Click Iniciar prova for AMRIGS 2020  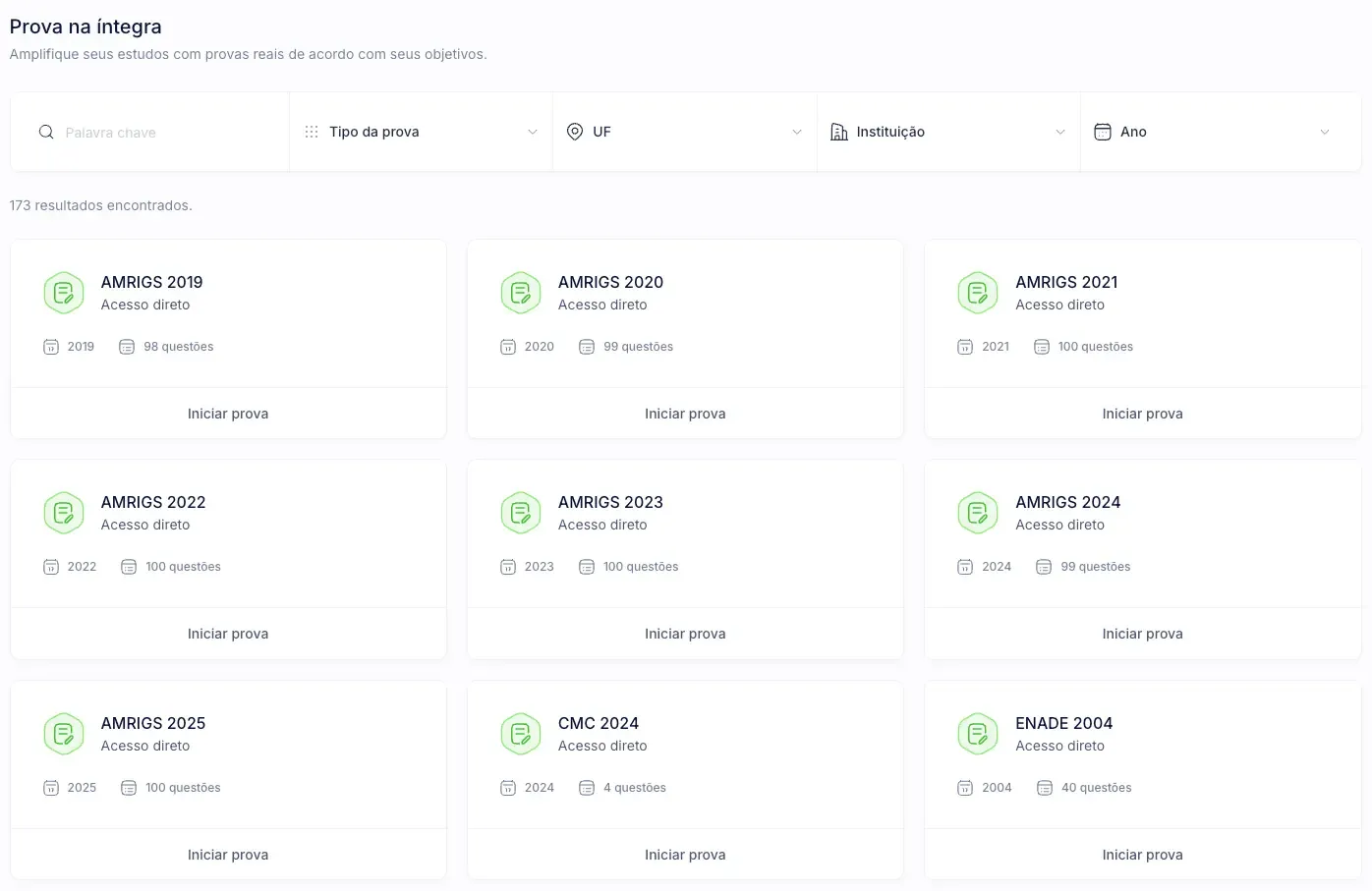[685, 413]
